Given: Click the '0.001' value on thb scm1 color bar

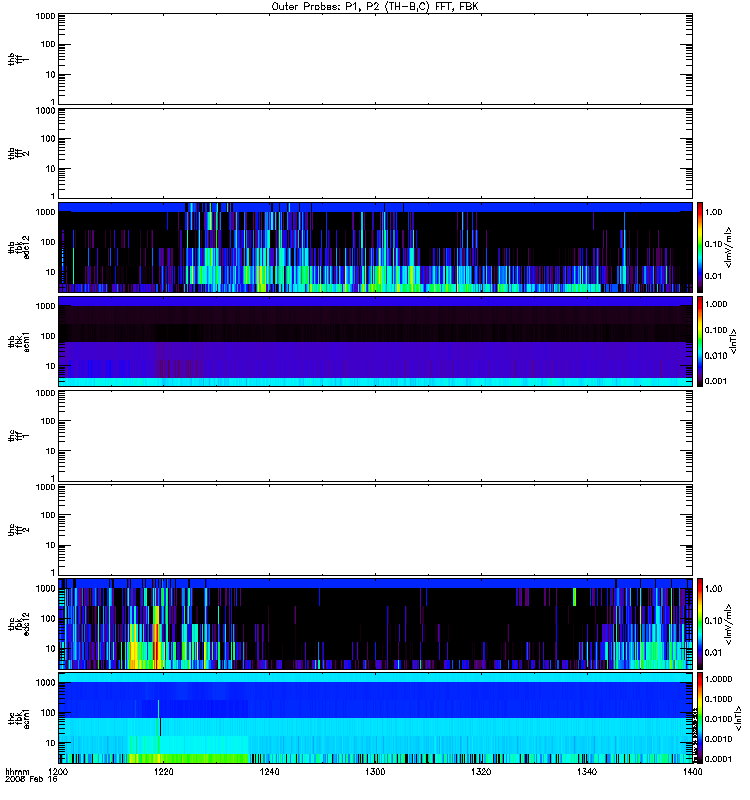Looking at the screenshot, I should pyautogui.click(x=716, y=381).
